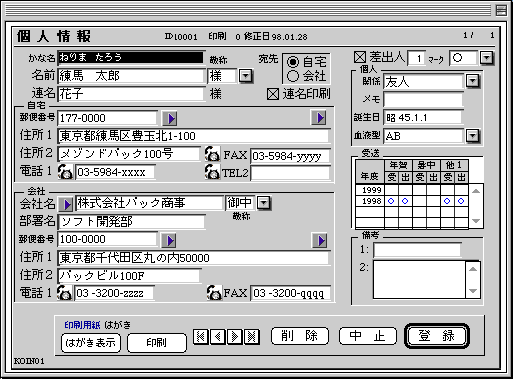This screenshot has height=379, width=513.
Task: Click the 備考 2 text area
Action: click(419, 280)
